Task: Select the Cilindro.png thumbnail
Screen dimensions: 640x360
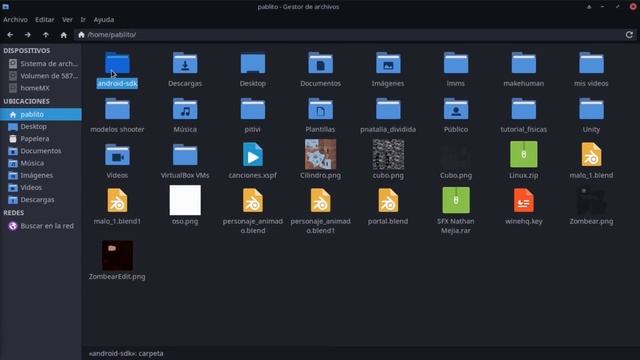Action: [320, 154]
